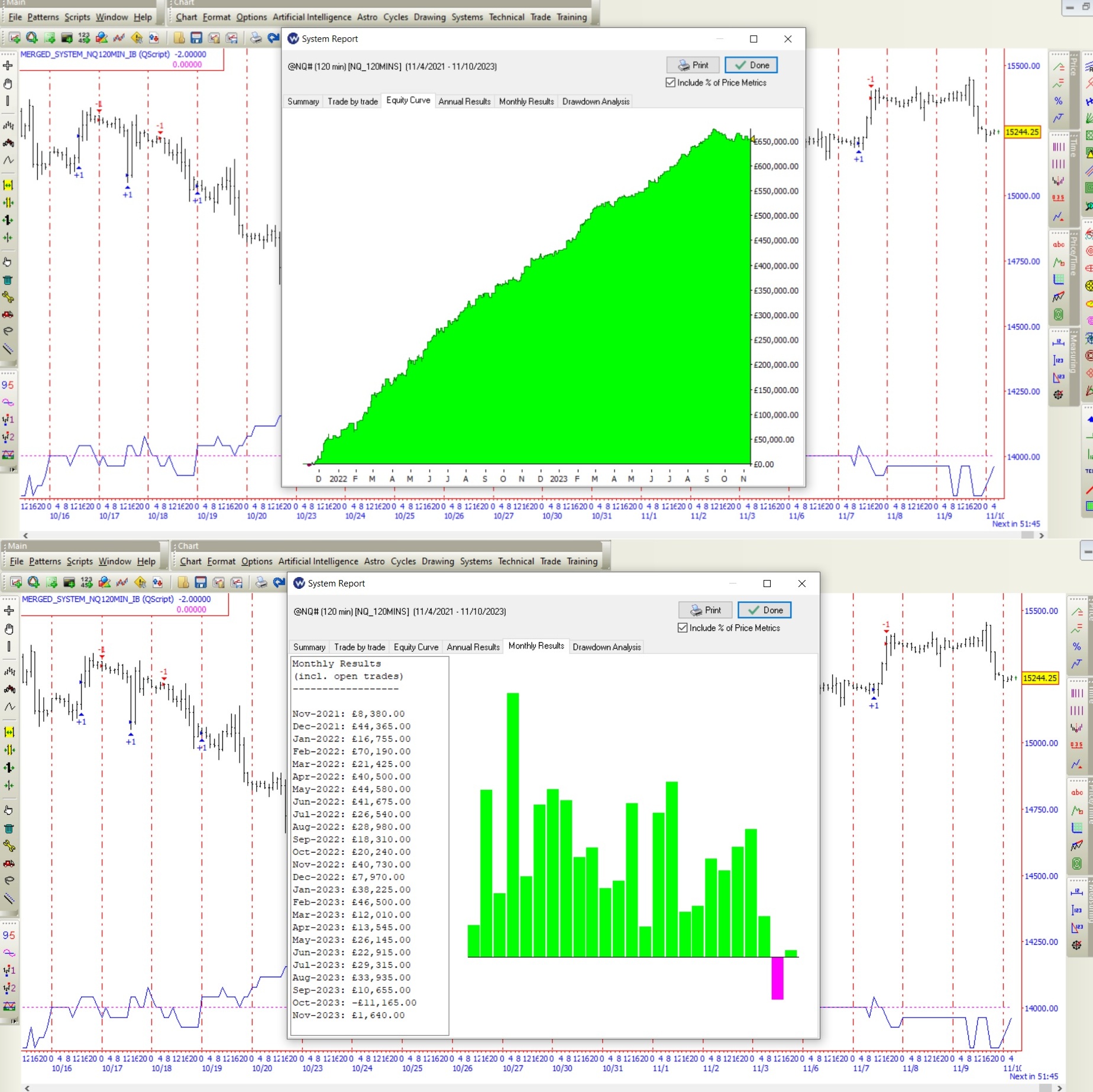Switch to Annual Results tab in top report
Viewport: 1093px width, 1092px height.
(464, 102)
